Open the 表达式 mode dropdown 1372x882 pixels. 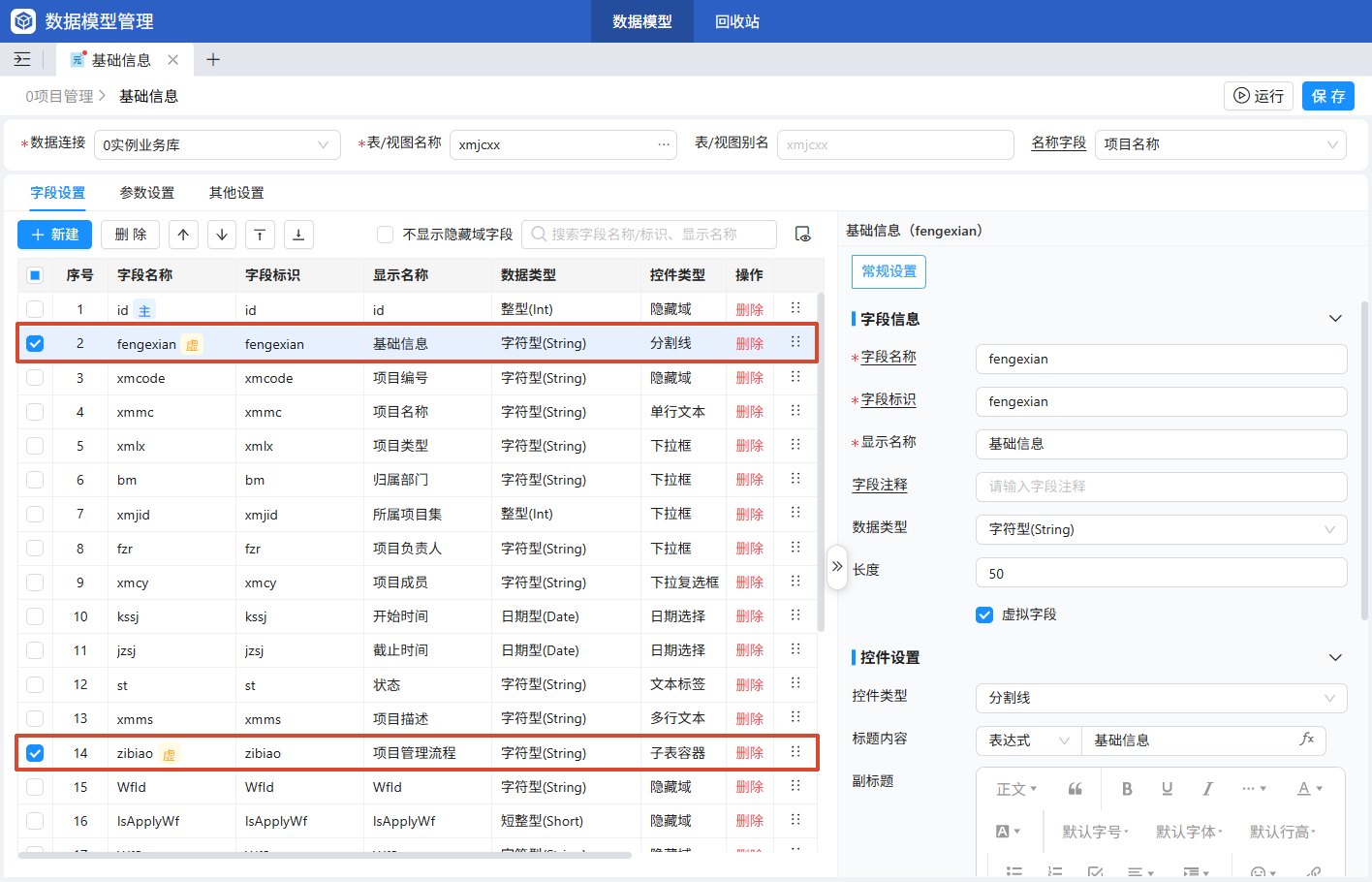click(1029, 740)
